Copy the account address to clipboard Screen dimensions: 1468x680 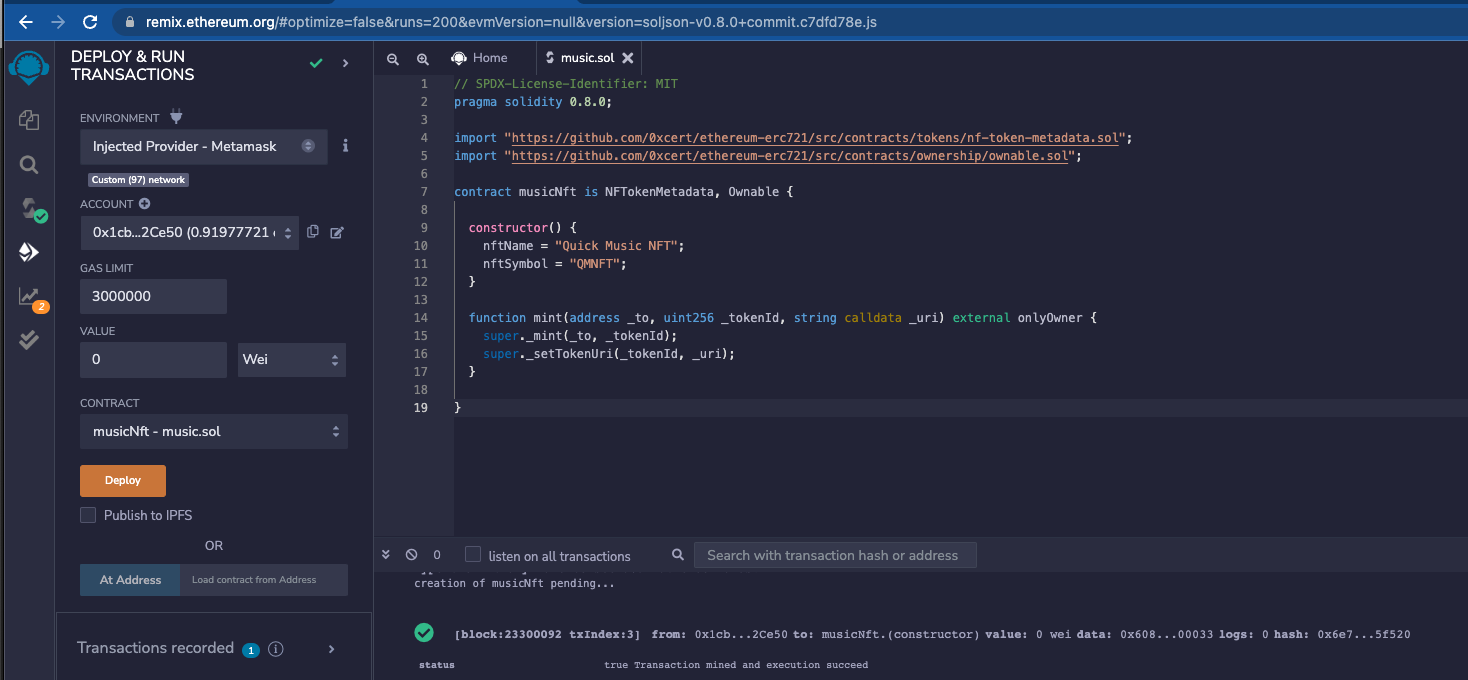pyautogui.click(x=313, y=232)
